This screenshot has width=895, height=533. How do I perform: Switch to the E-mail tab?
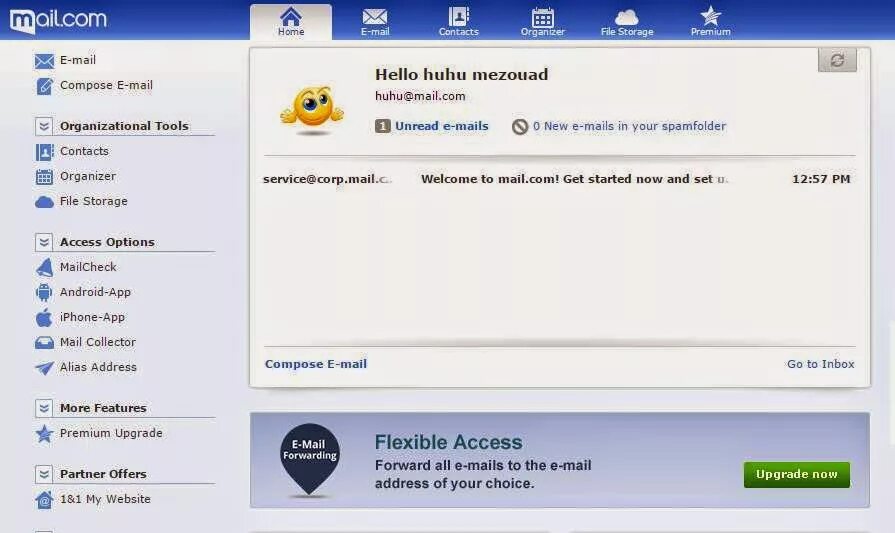tap(375, 22)
